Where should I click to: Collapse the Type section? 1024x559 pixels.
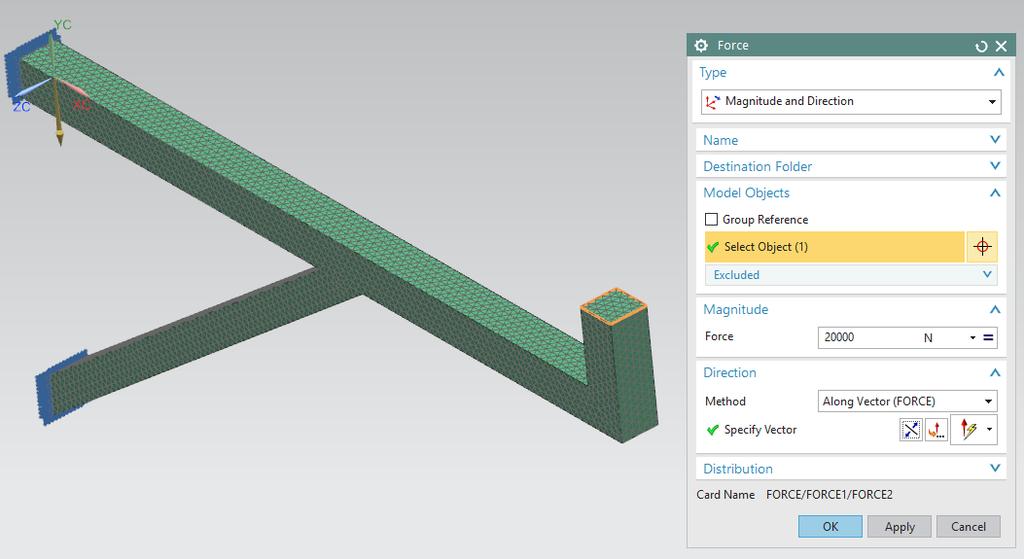pos(999,72)
